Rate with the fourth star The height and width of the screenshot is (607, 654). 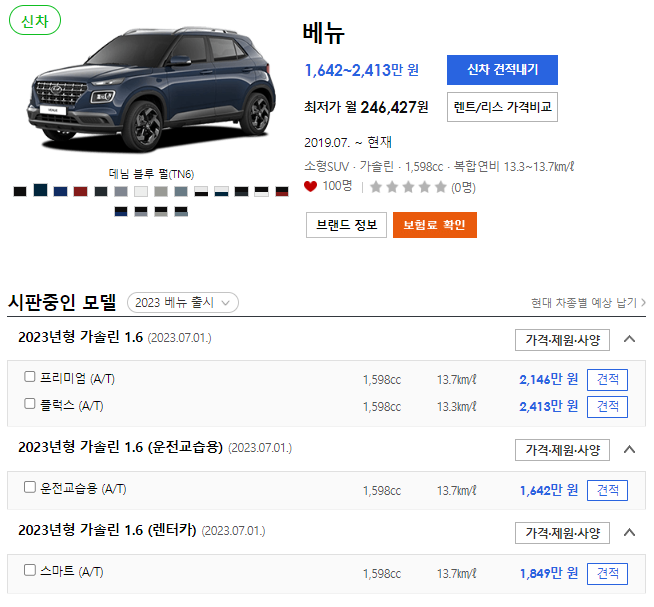pos(425,187)
